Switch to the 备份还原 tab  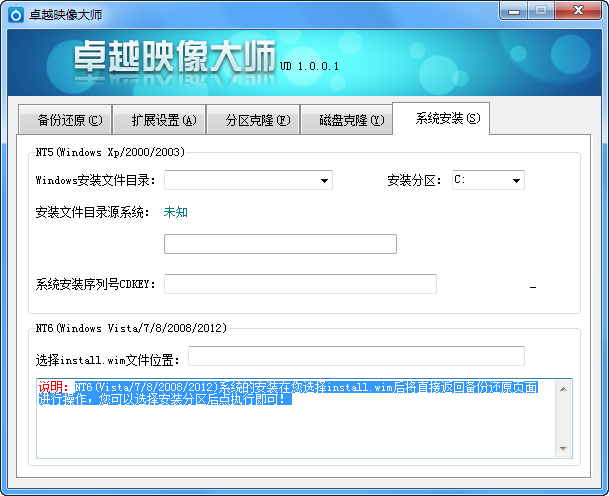pos(70,120)
